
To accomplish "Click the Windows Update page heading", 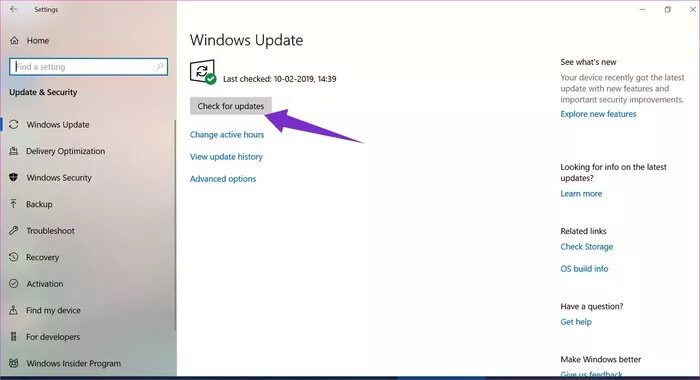I will [x=246, y=40].
